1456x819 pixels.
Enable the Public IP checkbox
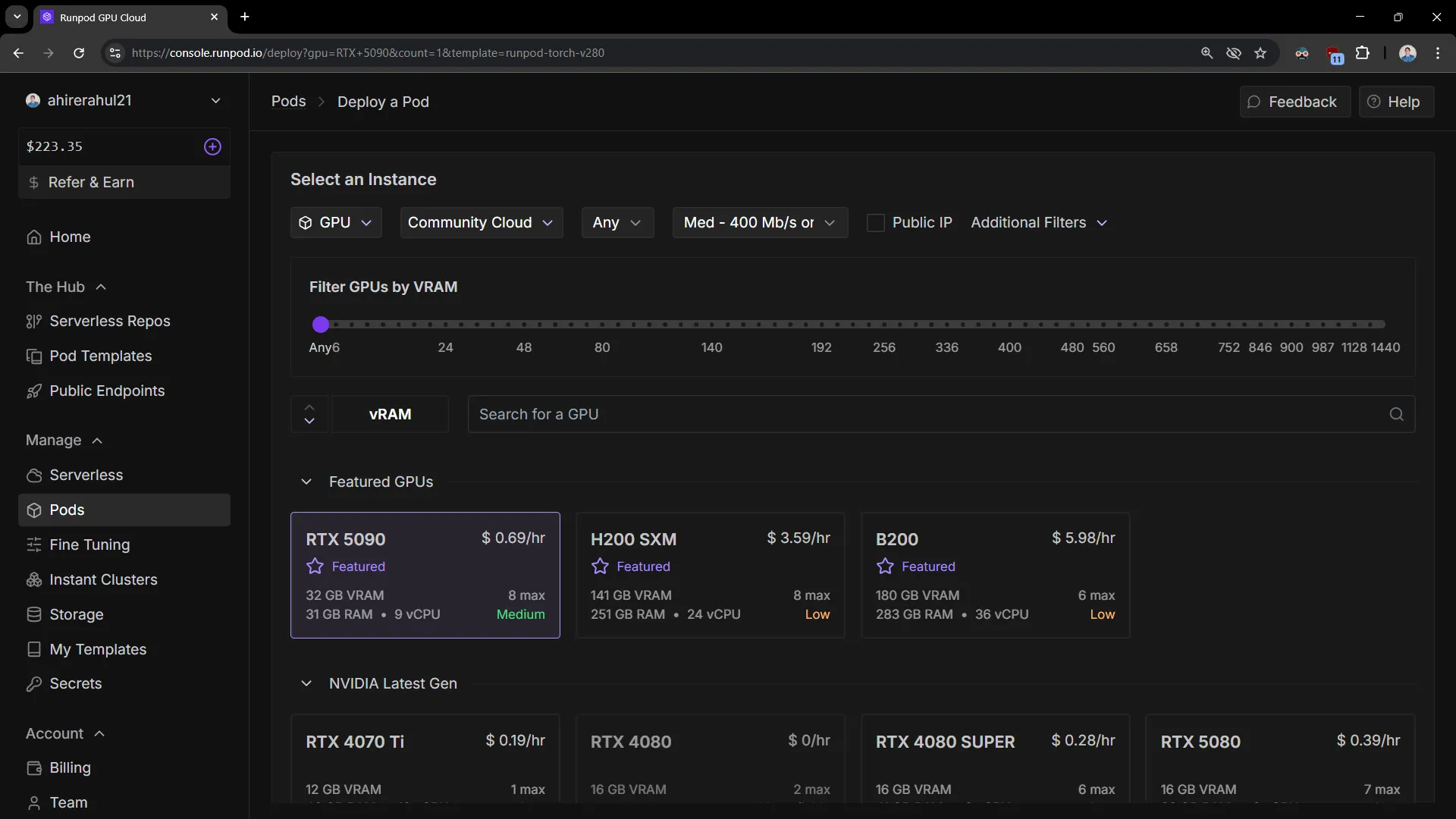[x=875, y=223]
